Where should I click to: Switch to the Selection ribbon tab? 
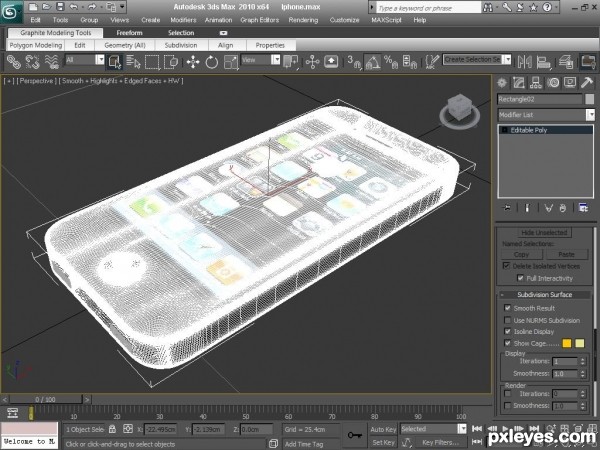(181, 33)
